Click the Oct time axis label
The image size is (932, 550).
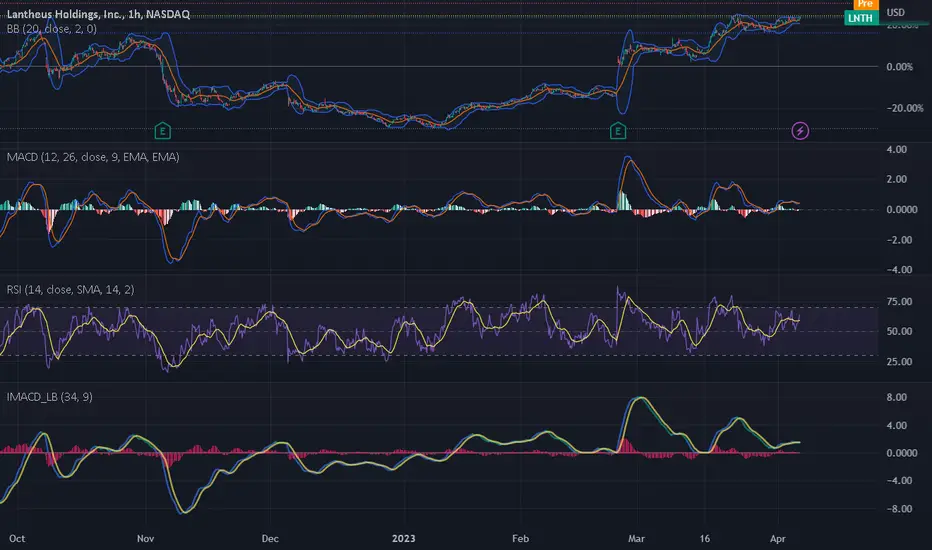point(17,539)
